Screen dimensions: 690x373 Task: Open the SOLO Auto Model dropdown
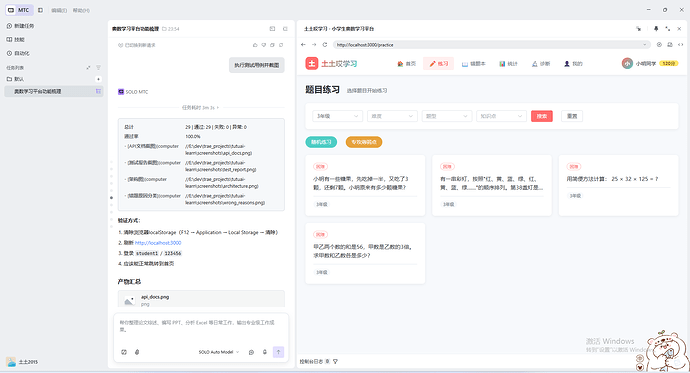(219, 352)
